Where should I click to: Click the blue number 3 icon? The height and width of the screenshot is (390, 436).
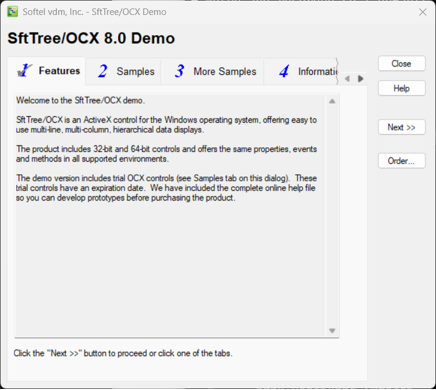180,71
